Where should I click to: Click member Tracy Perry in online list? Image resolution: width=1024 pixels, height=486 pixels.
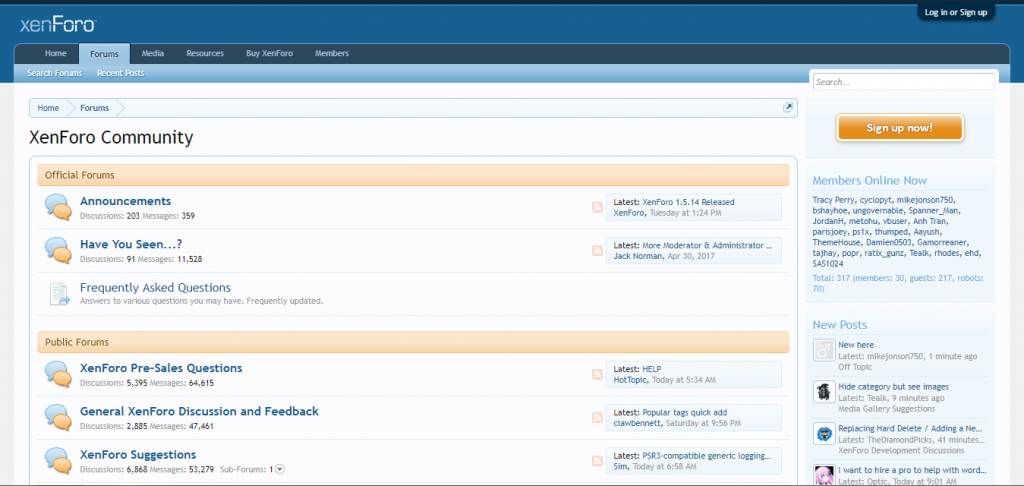[833, 200]
